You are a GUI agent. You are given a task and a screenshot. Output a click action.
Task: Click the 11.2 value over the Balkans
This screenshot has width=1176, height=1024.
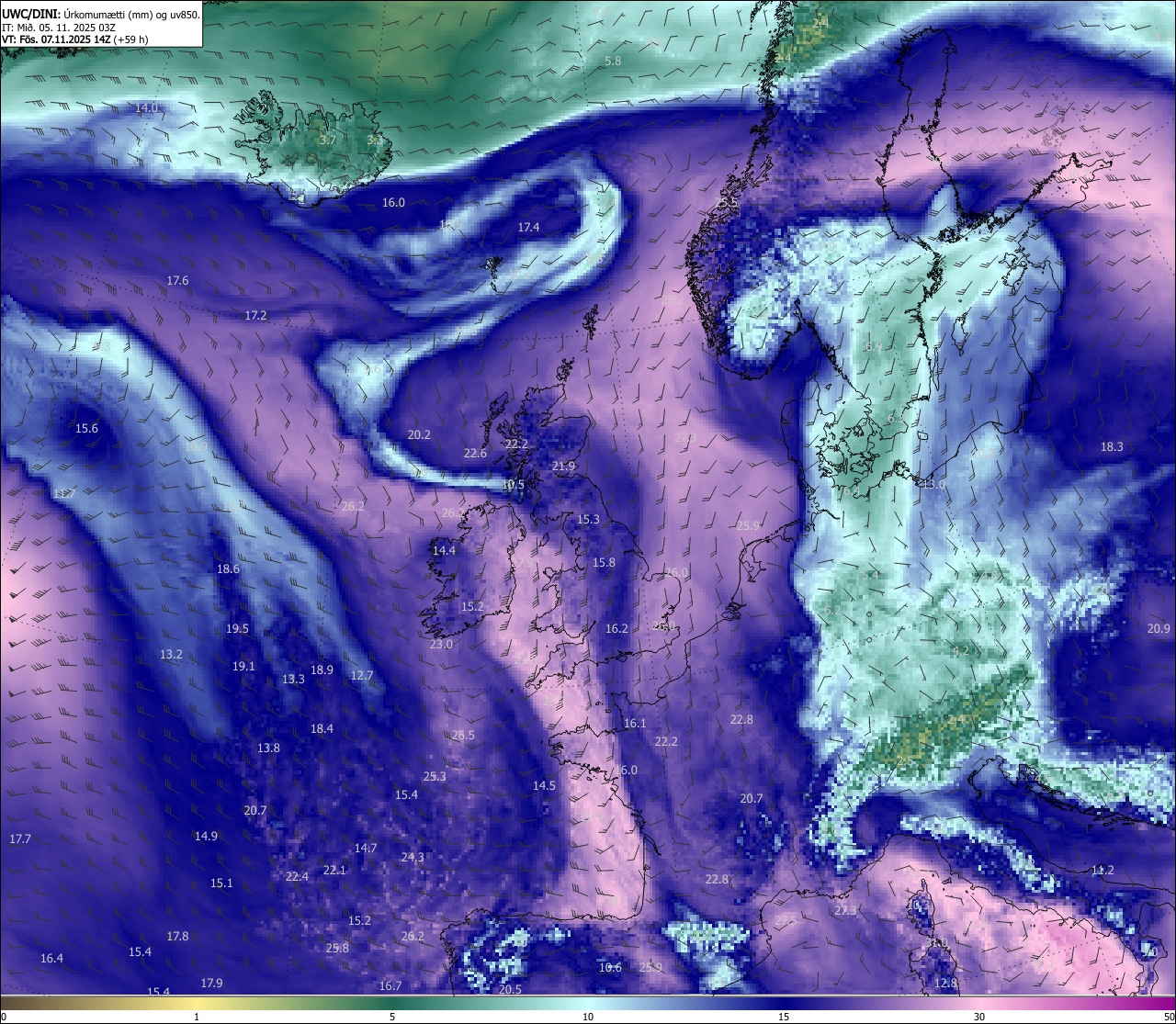[1102, 871]
